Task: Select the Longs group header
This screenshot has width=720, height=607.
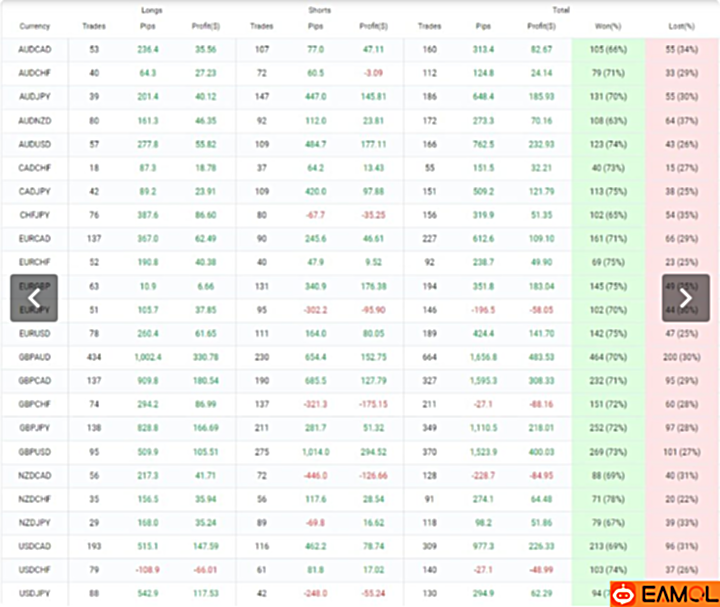Action: 151,10
